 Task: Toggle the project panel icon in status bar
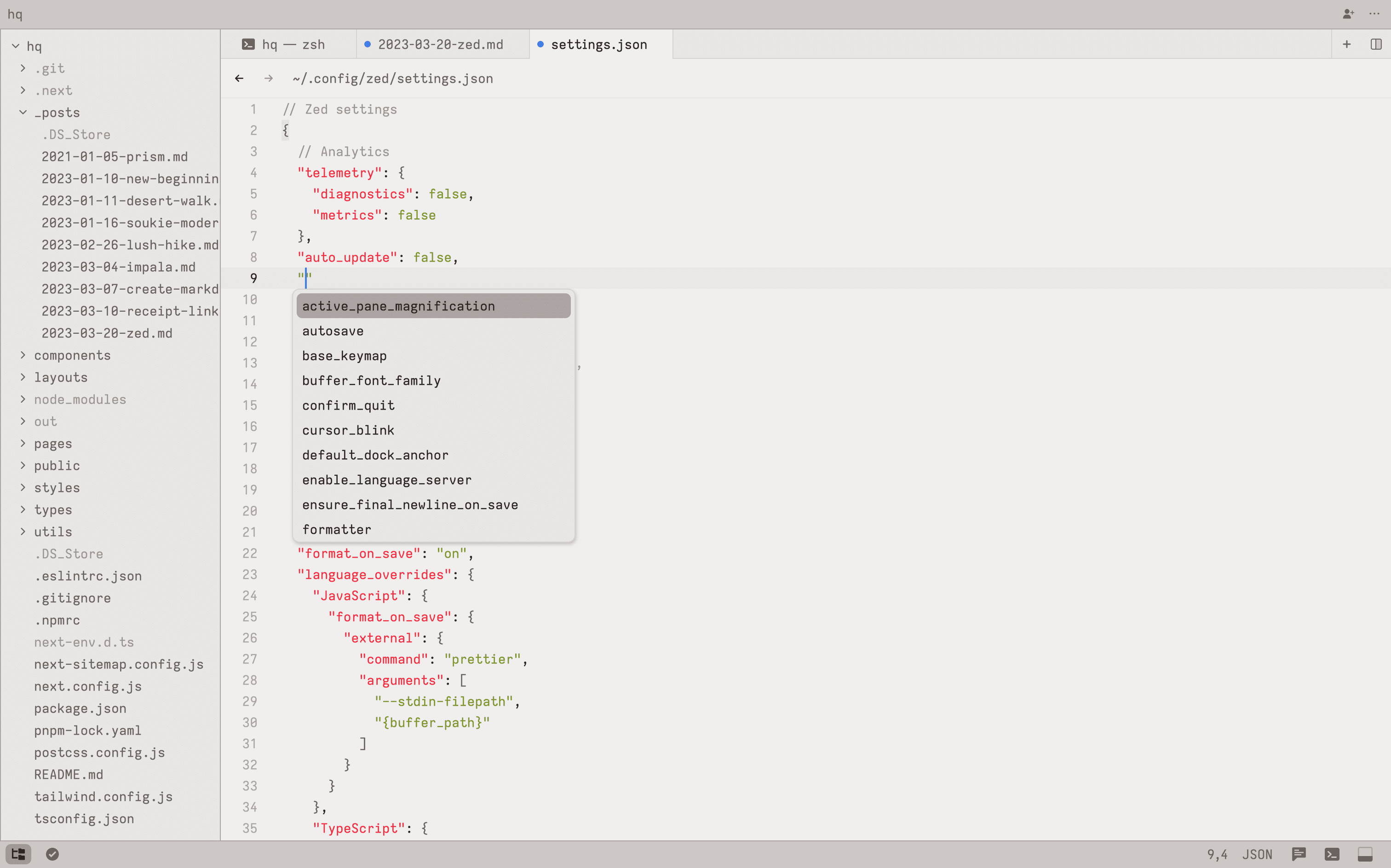pos(18,854)
